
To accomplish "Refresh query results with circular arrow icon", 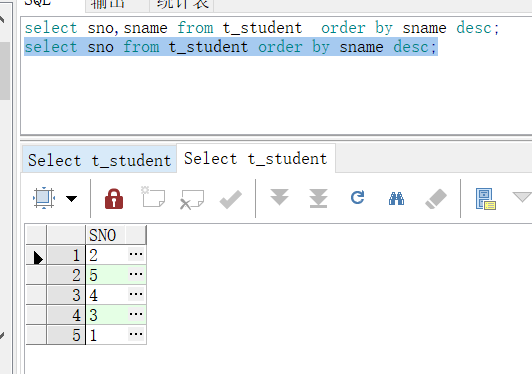I will [357, 197].
